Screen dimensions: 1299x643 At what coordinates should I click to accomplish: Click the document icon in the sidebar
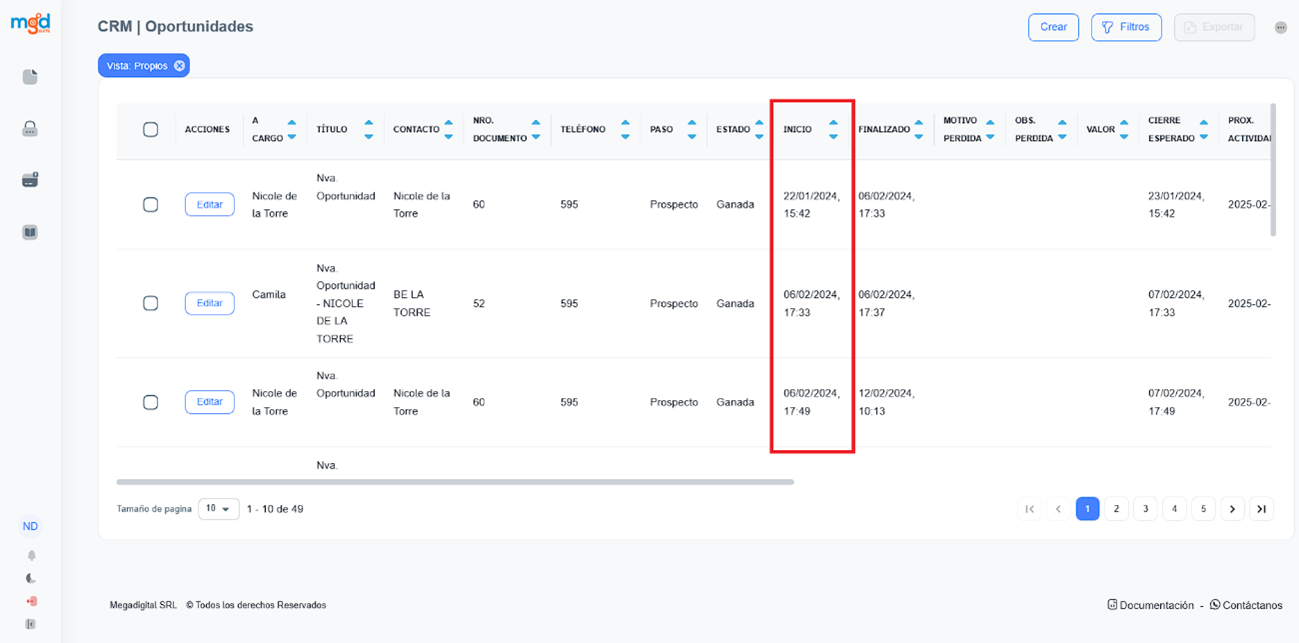(x=30, y=77)
